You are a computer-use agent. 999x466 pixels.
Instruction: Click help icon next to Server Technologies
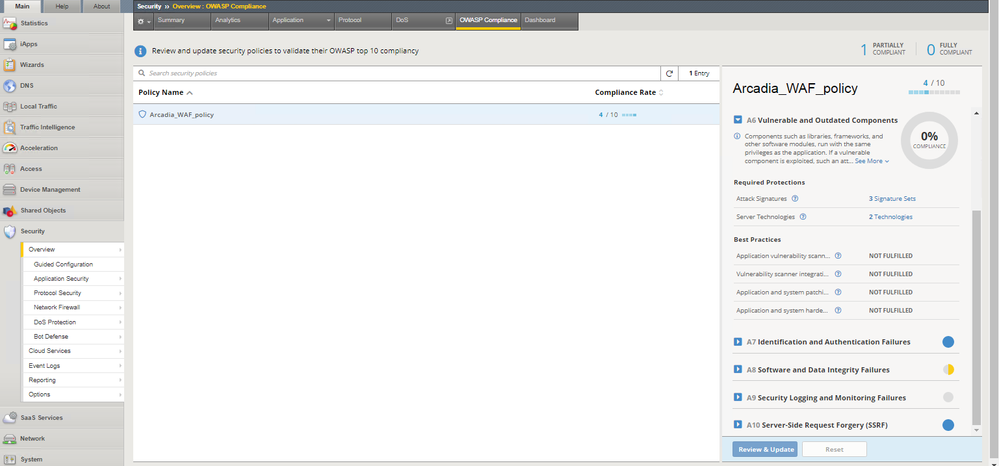coord(803,217)
